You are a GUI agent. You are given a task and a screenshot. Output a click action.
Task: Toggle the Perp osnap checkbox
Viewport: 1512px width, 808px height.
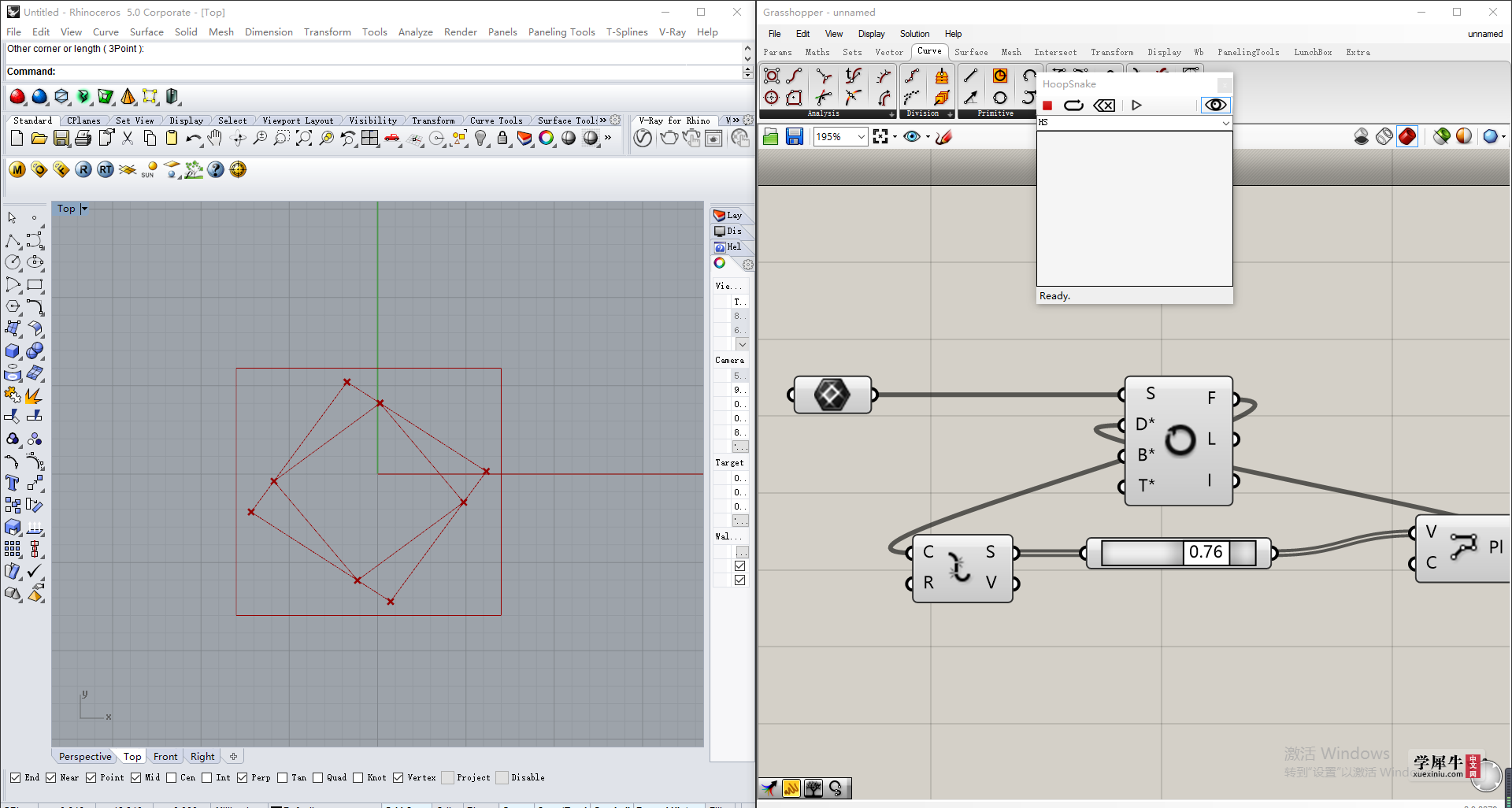[x=243, y=778]
